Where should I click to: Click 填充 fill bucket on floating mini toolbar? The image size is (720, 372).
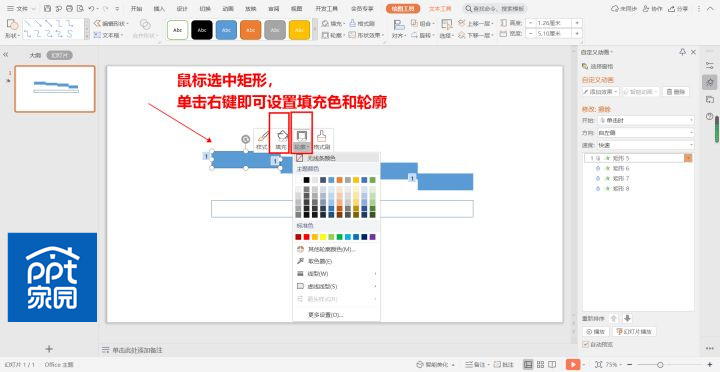click(281, 141)
